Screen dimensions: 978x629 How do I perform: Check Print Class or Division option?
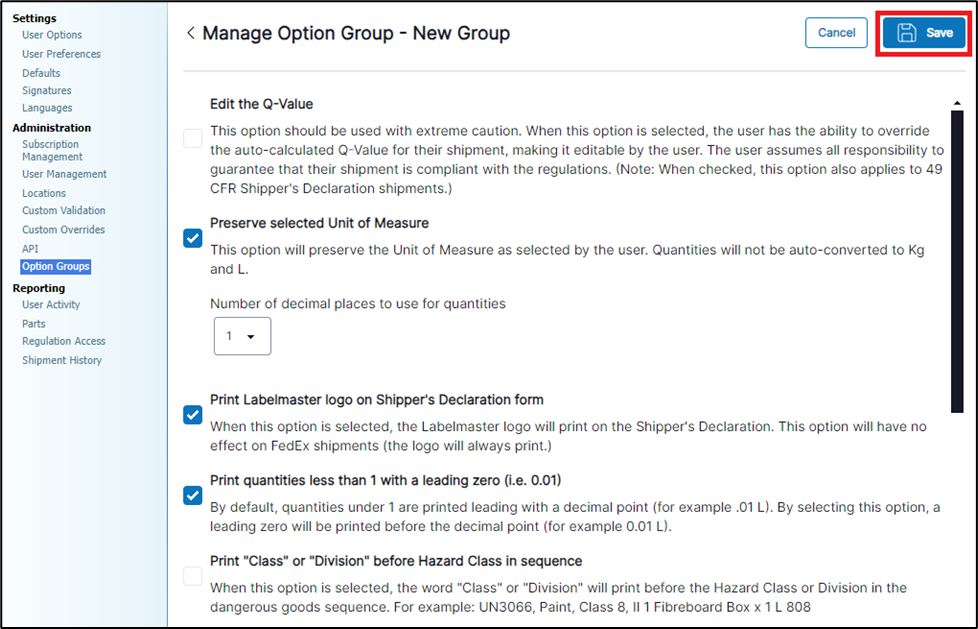pyautogui.click(x=193, y=576)
